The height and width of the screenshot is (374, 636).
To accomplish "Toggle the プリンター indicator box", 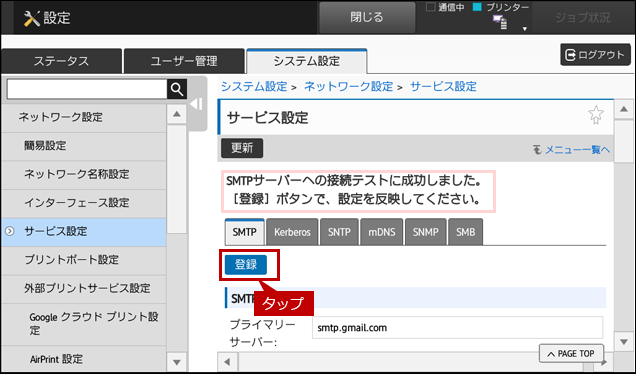I will click(477, 6).
